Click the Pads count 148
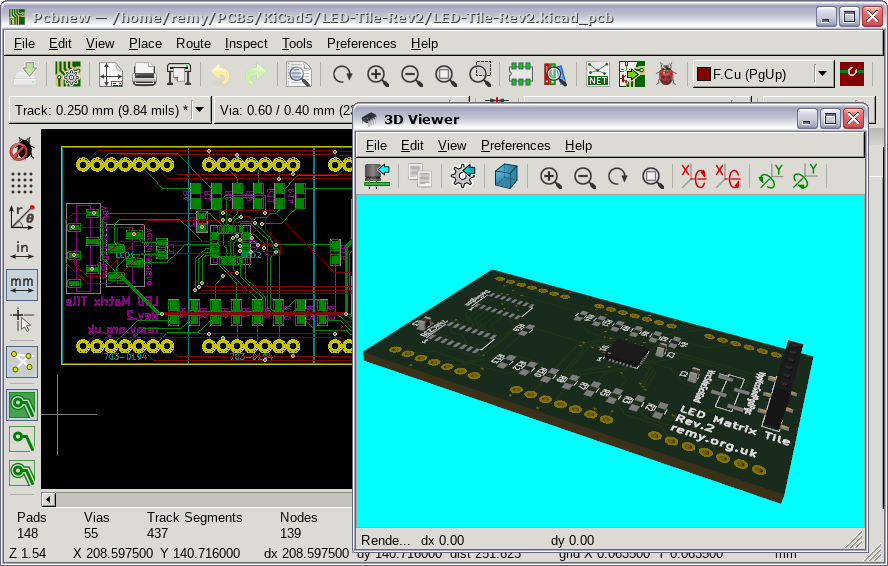Screen dimensions: 888x566 pyautogui.click(x=27, y=533)
